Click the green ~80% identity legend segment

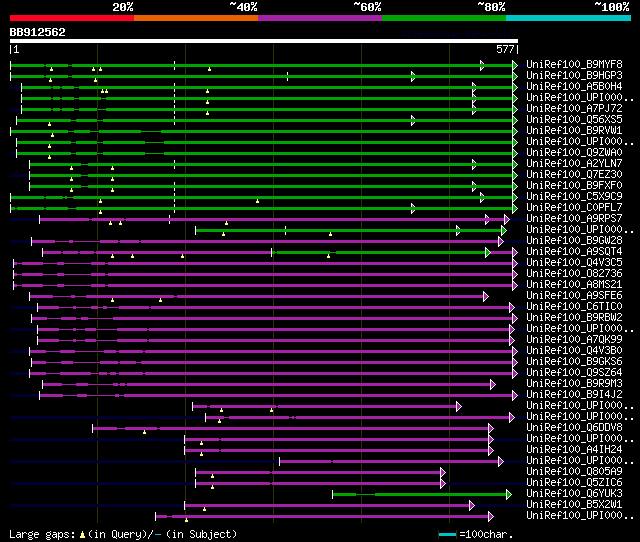point(444,18)
